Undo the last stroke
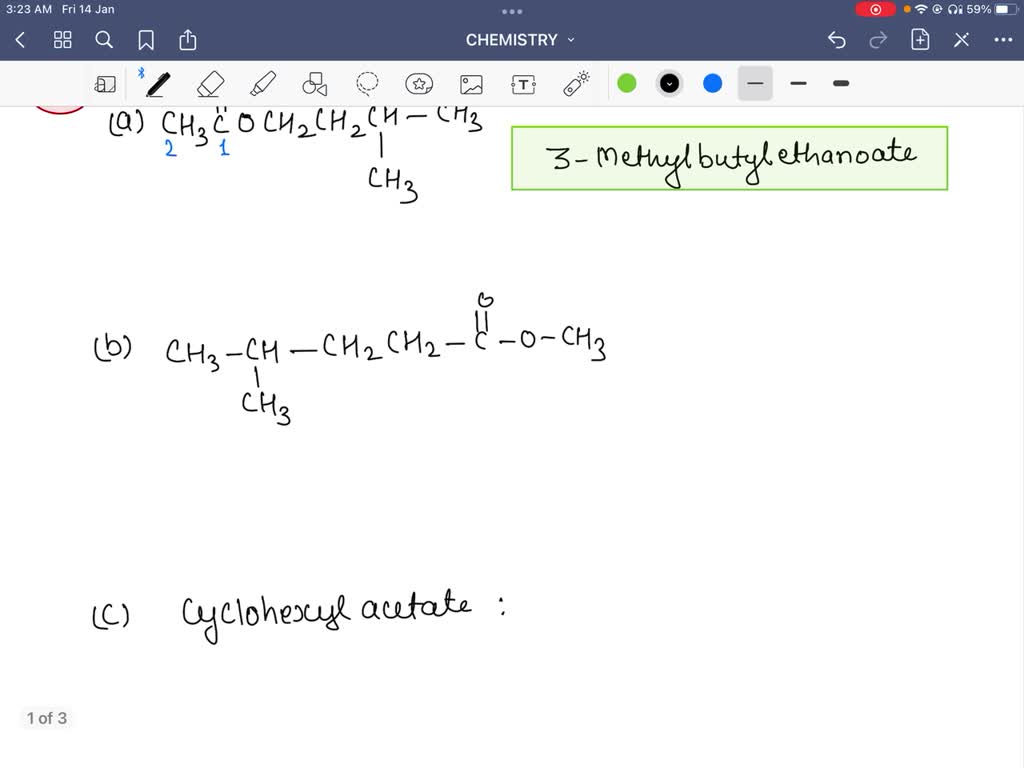This screenshot has height=768, width=1024. (x=836, y=40)
